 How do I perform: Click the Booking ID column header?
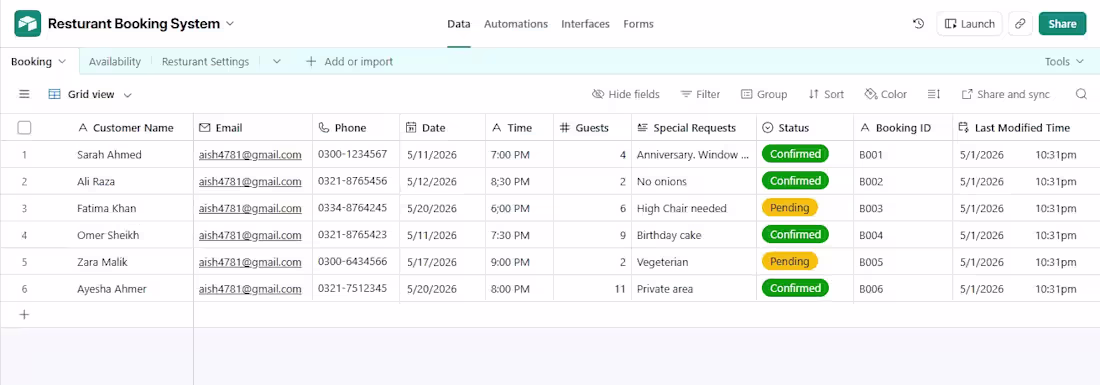point(903,128)
